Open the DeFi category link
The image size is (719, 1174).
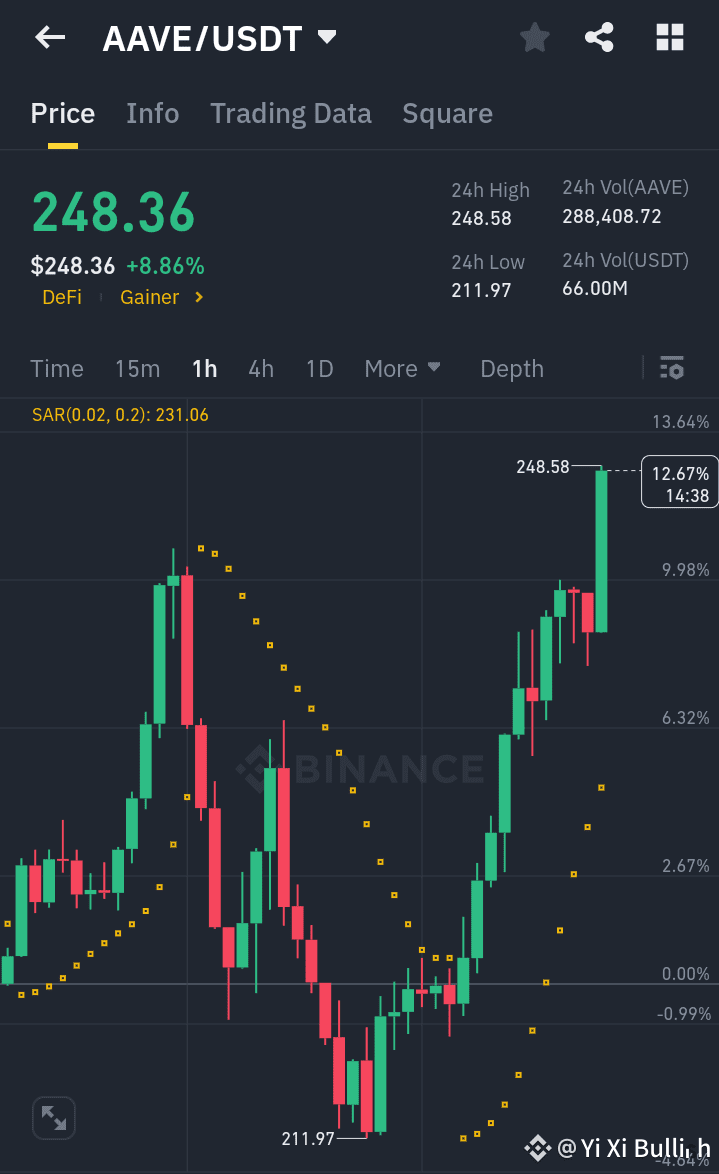(x=61, y=296)
